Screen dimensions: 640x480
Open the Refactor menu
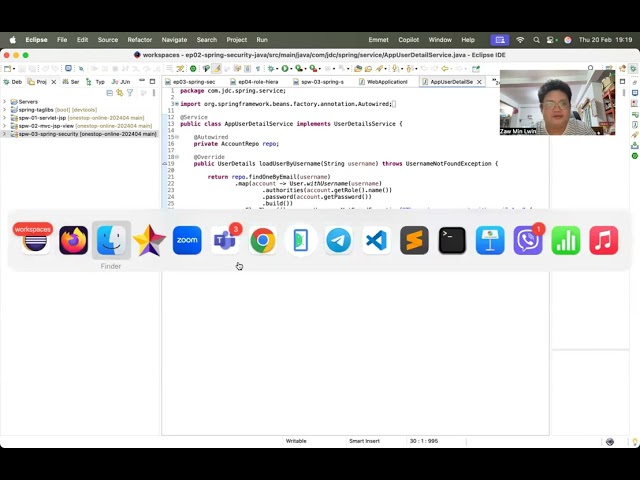140,40
